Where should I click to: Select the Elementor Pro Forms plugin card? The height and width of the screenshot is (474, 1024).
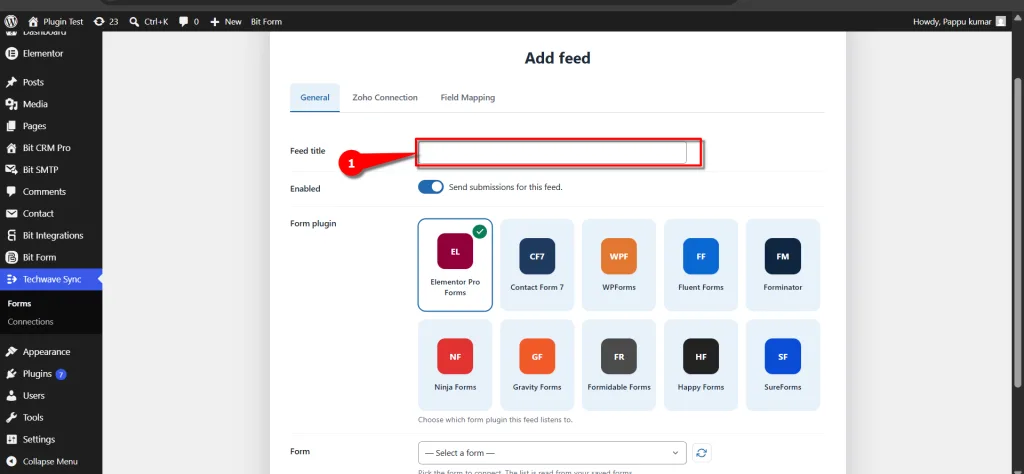(x=455, y=265)
